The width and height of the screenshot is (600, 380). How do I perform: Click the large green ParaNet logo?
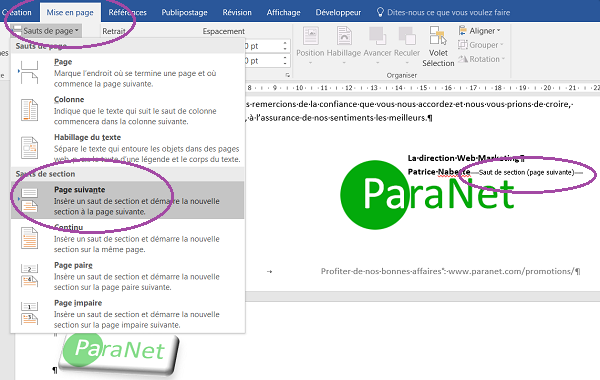click(x=427, y=195)
